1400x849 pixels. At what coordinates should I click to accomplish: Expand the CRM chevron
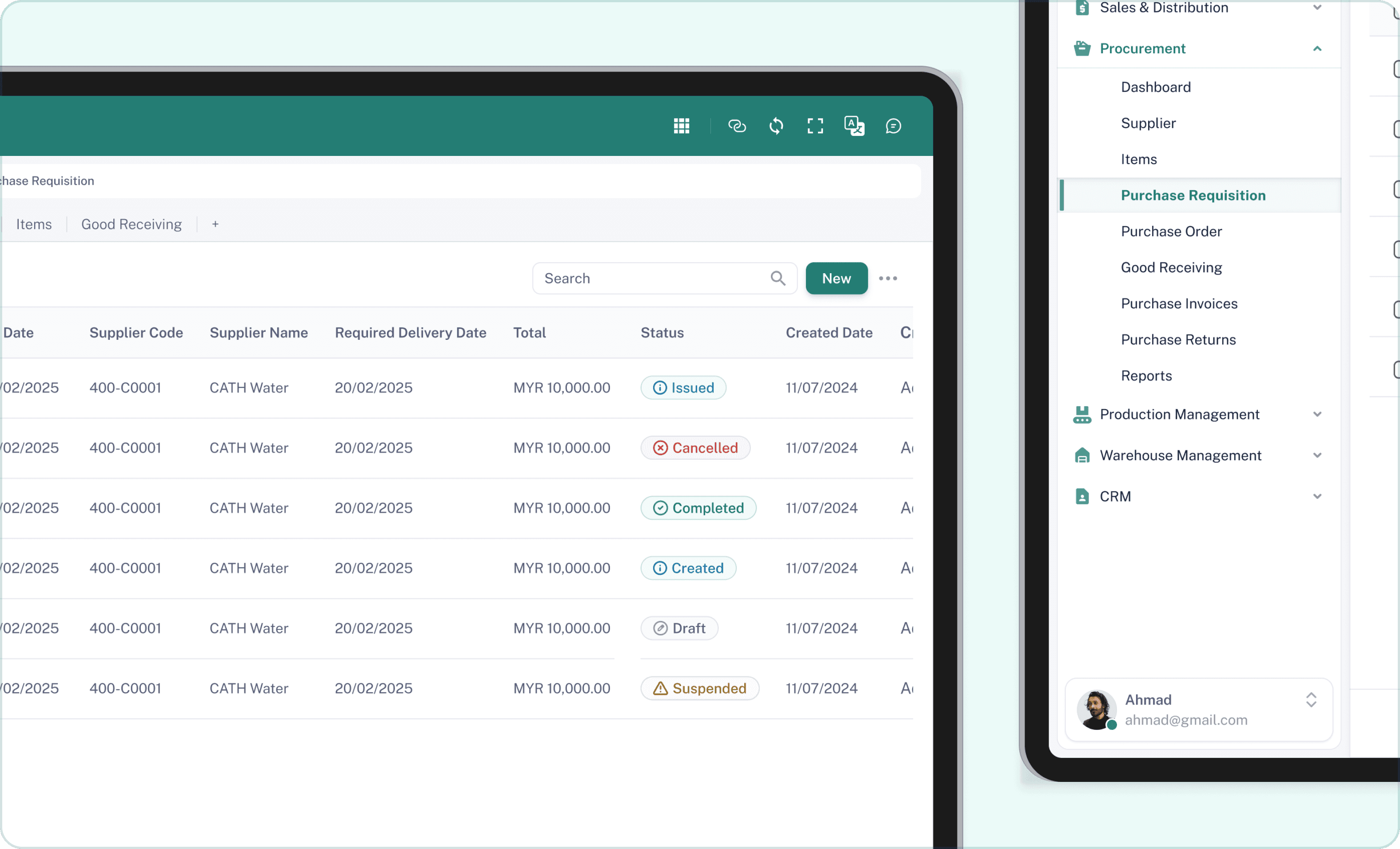click(1317, 496)
